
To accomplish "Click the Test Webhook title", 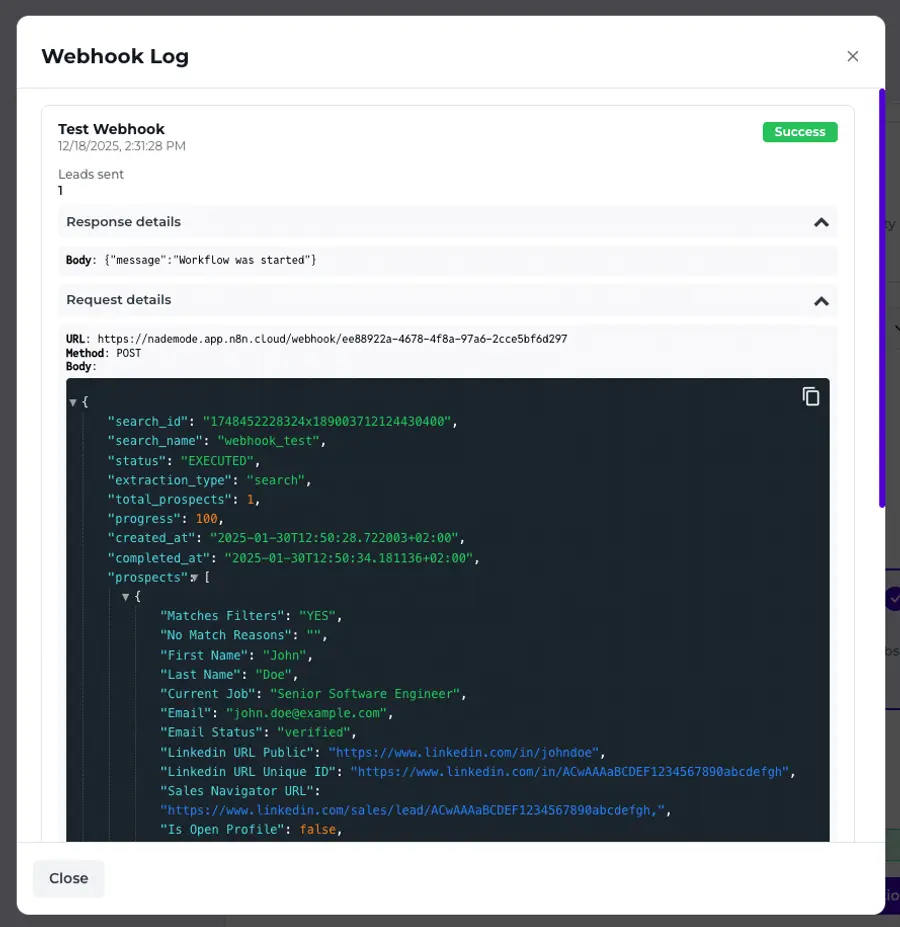I will click(x=110, y=128).
